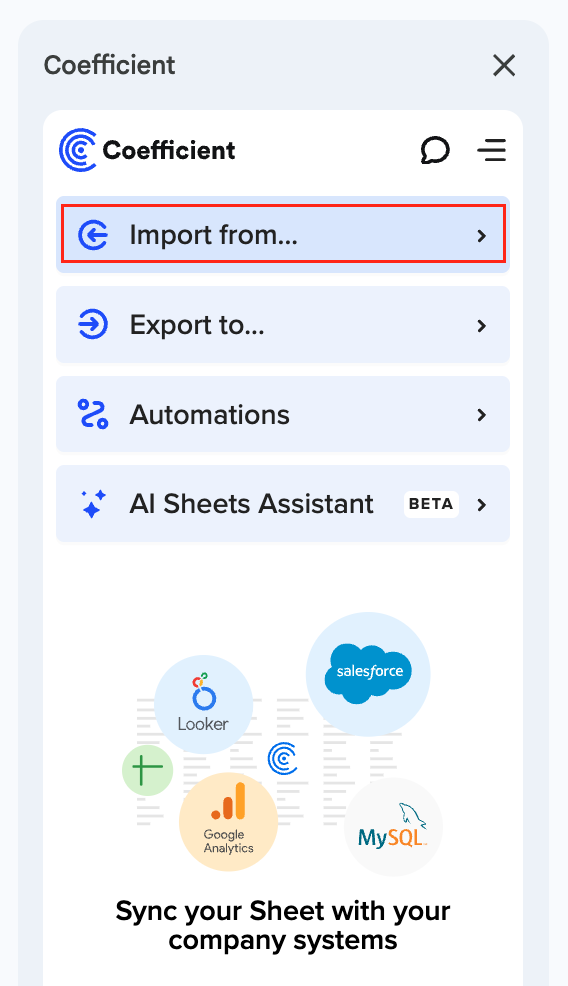
Task: Click the Looker logo circle
Action: [203, 704]
